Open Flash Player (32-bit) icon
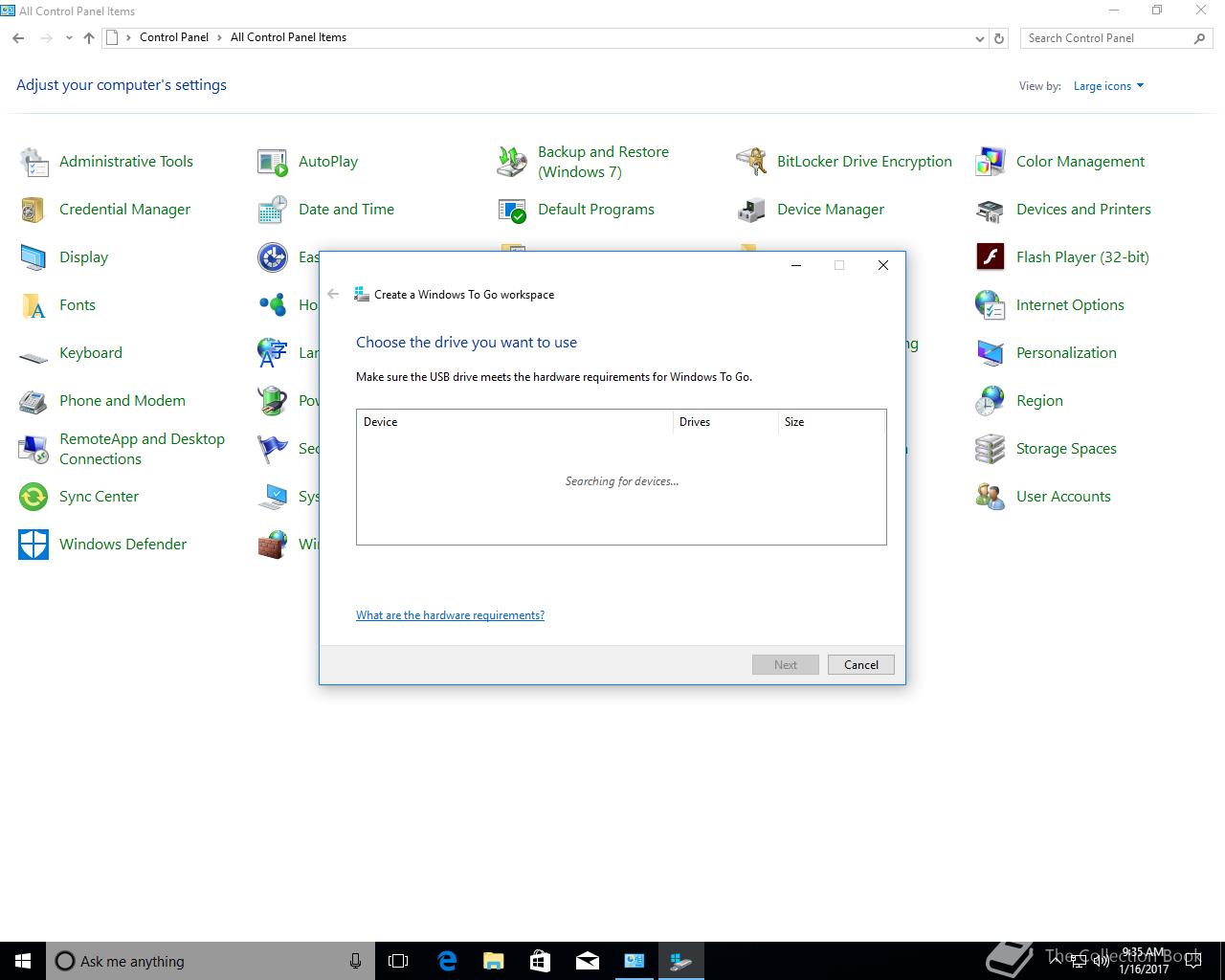This screenshot has height=980, width=1225. click(x=991, y=257)
